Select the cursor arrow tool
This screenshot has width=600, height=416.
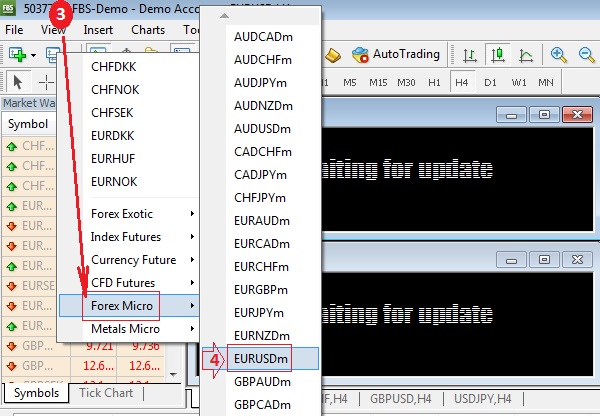pyautogui.click(x=18, y=82)
